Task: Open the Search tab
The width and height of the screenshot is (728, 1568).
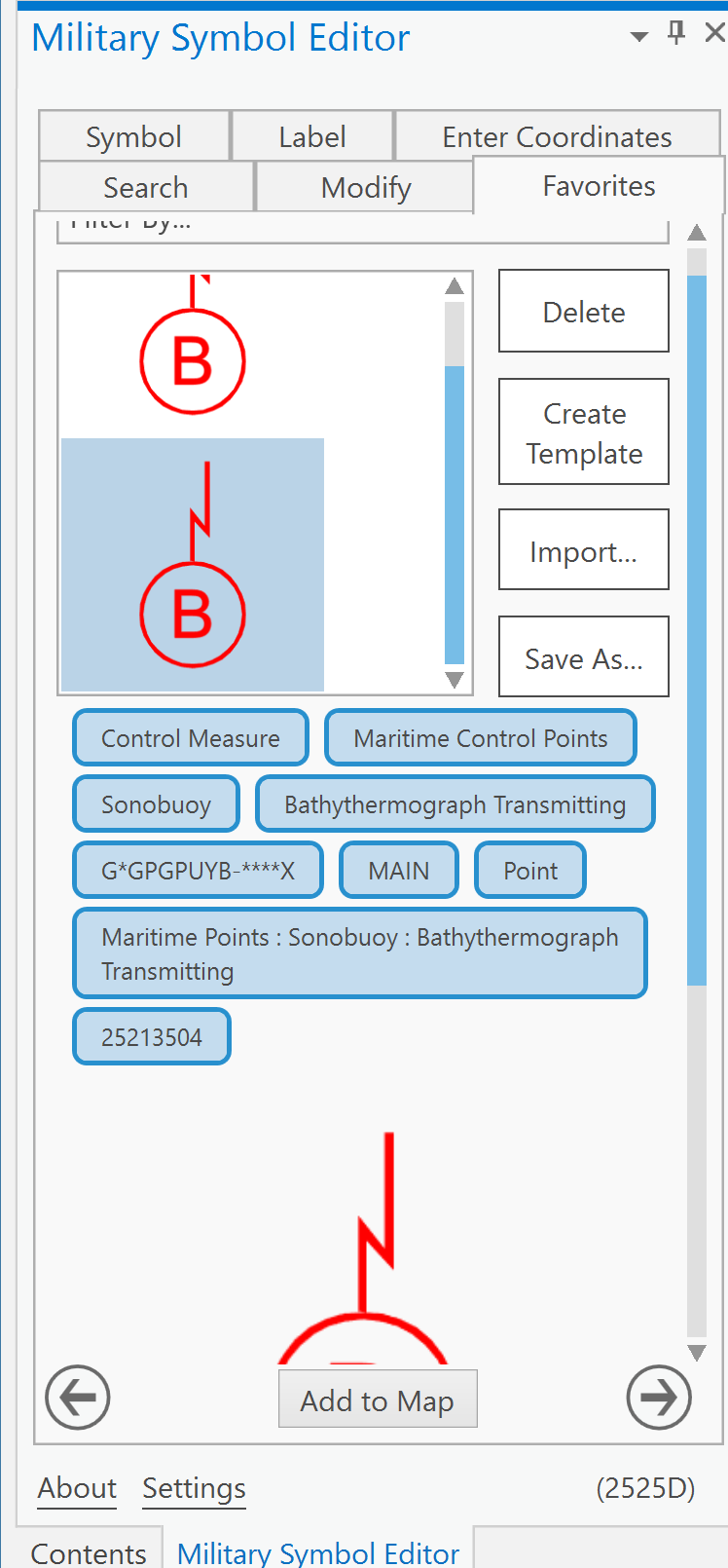Action: point(145,186)
